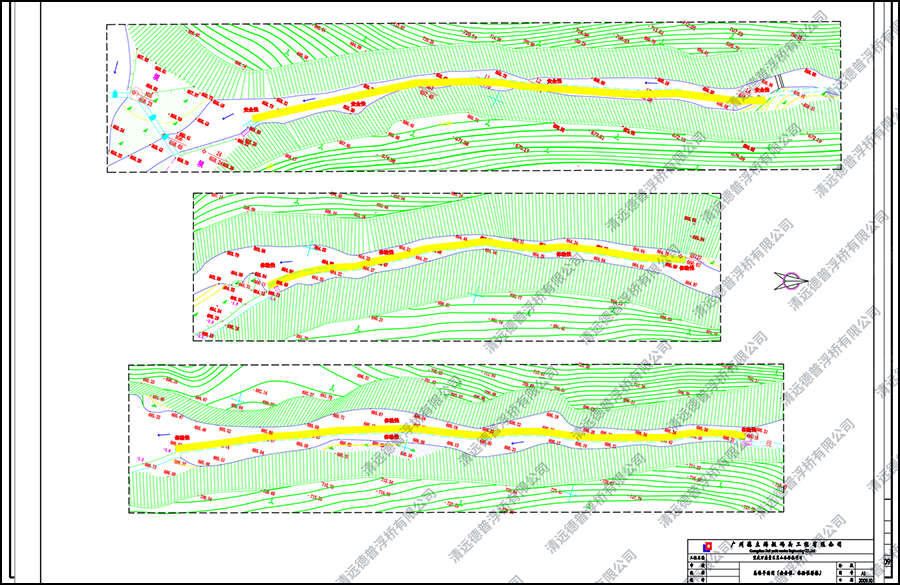Screen dimensions: 900x585
Task: Select cyan house-shaped marker at top plan's left edge
Action: pyautogui.click(x=116, y=93)
